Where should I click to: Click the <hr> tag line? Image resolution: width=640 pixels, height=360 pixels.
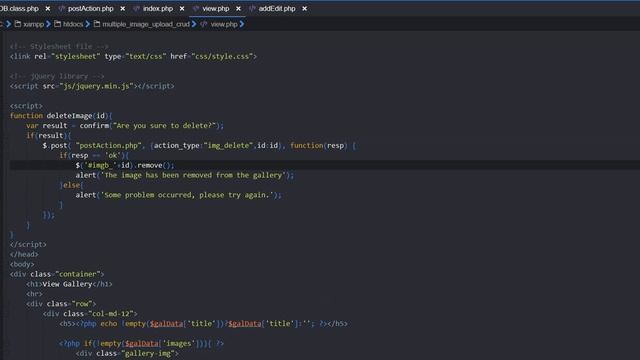point(34,294)
